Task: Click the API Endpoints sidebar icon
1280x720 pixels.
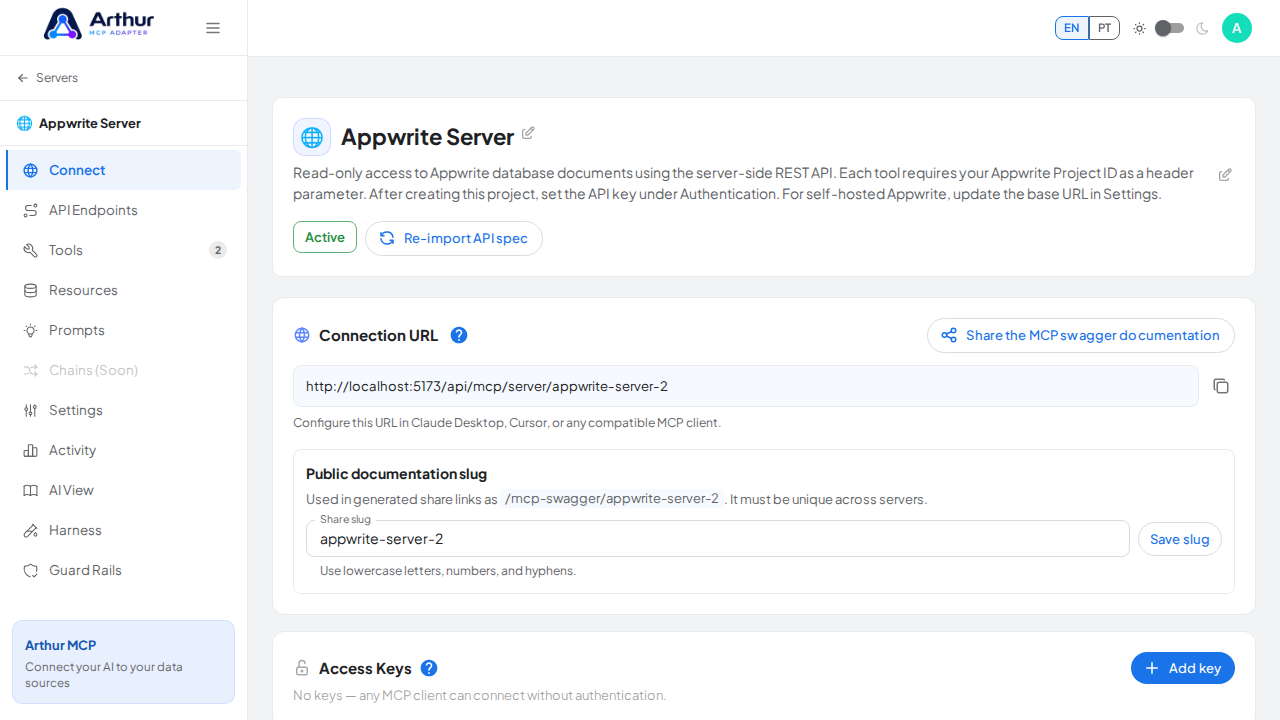Action: click(x=31, y=210)
